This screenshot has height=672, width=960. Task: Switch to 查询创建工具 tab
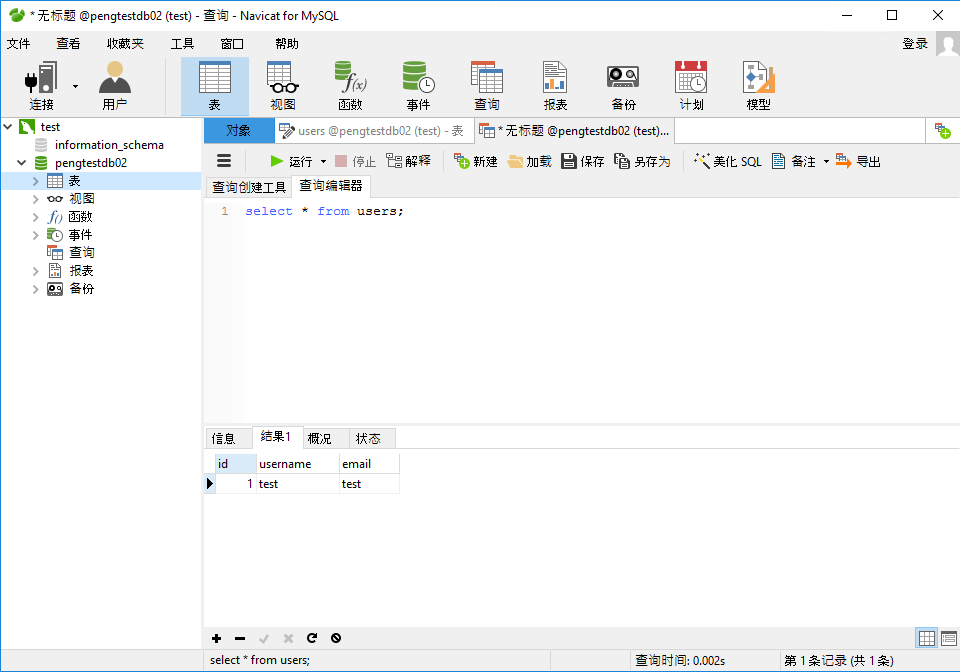pos(249,187)
